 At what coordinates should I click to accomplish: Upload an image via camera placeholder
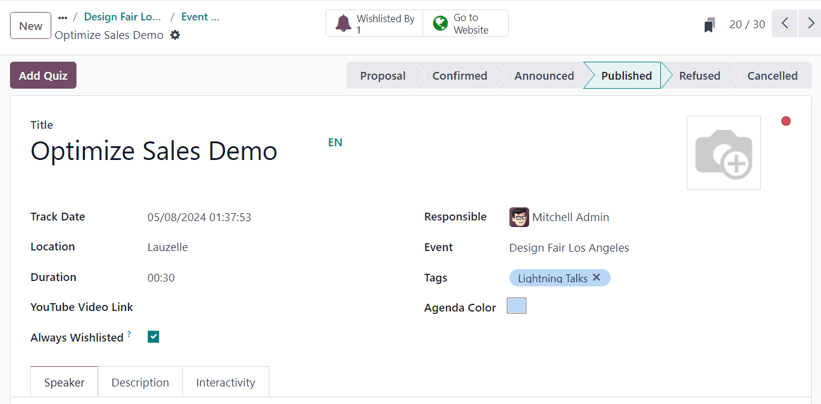(723, 153)
